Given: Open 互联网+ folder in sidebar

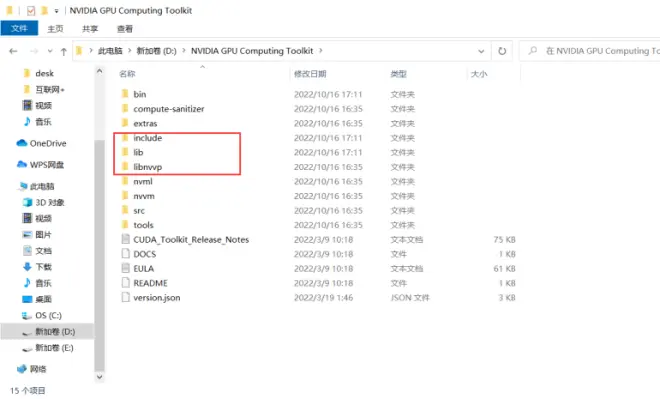Looking at the screenshot, I should [x=44, y=89].
